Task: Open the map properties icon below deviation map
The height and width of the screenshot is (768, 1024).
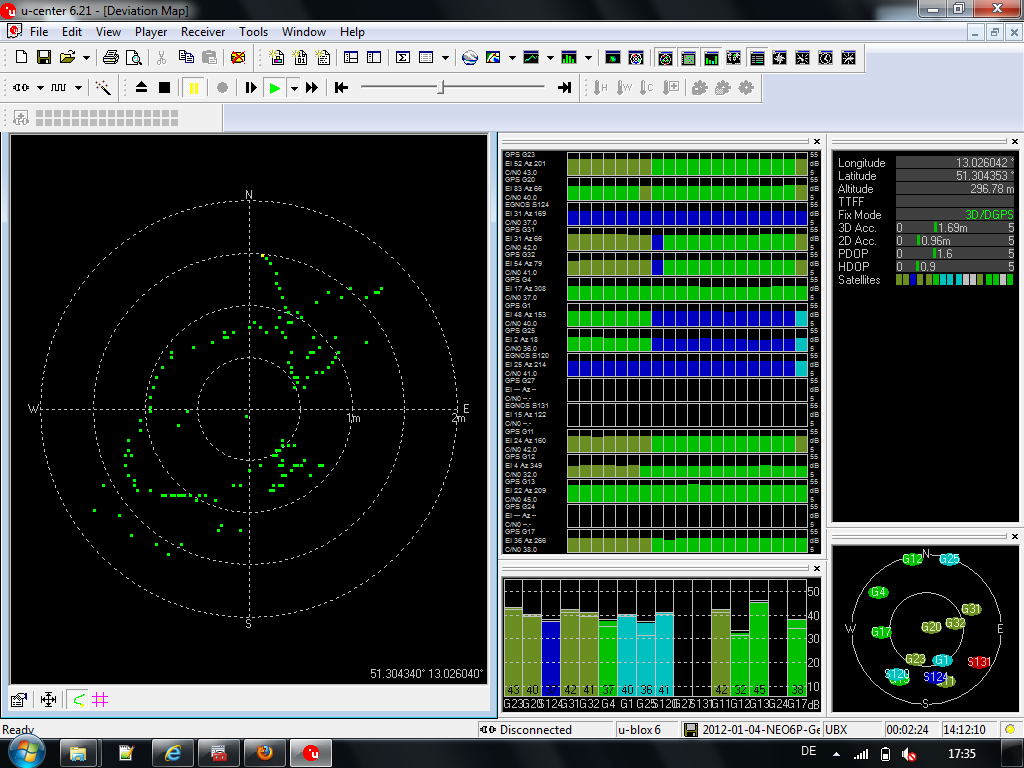Action: coord(19,700)
